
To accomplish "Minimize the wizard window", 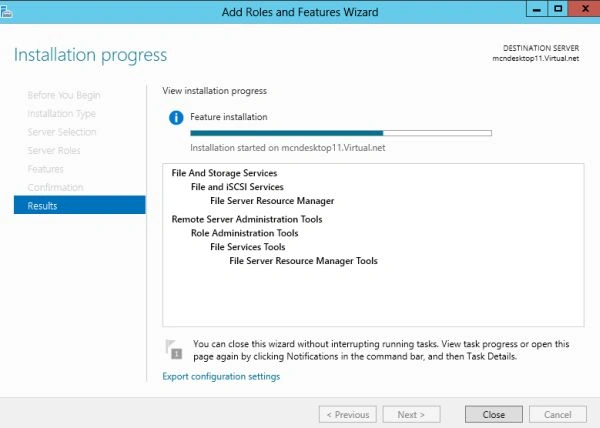I will coord(537,9).
